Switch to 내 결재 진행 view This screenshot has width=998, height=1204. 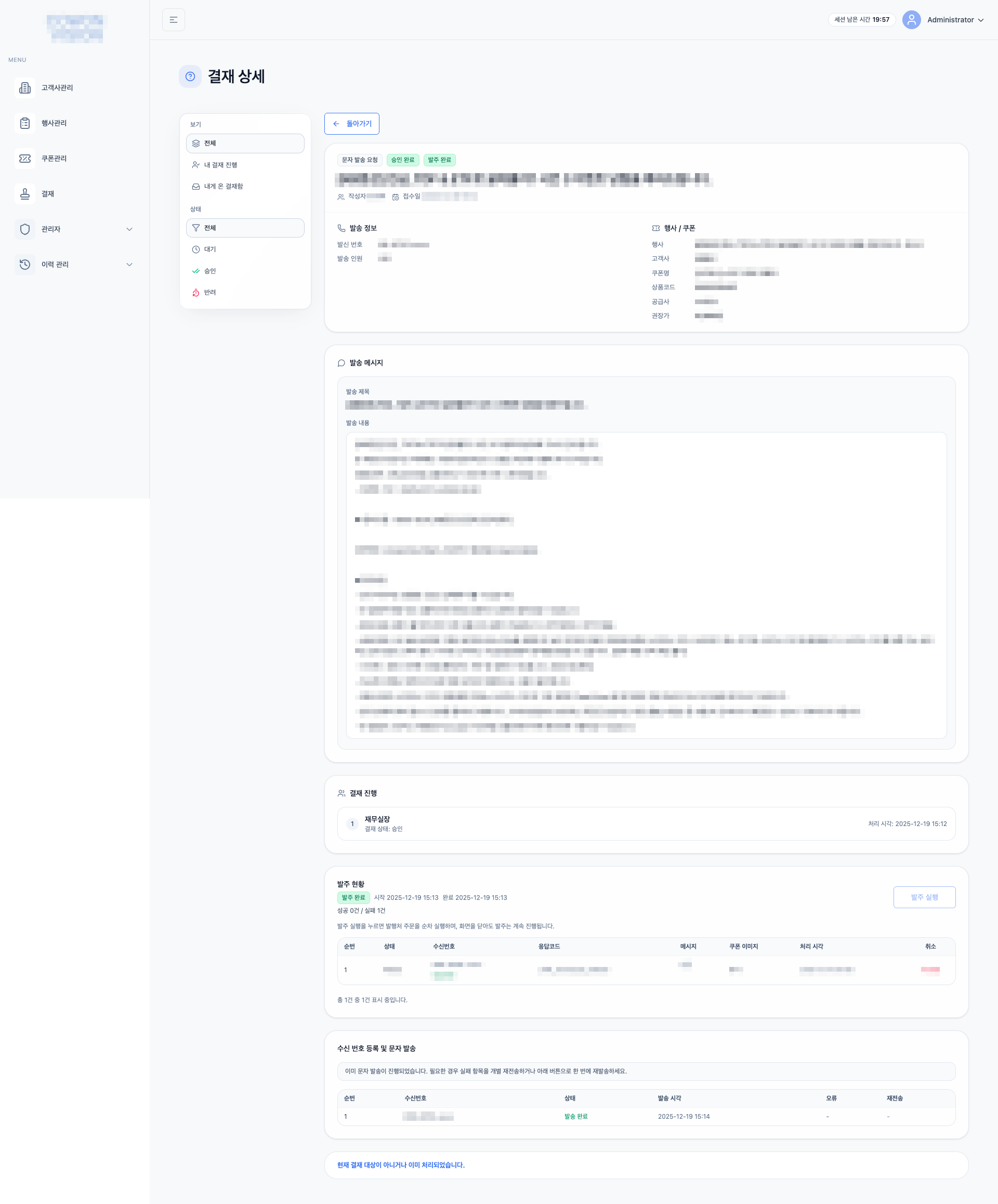245,165
